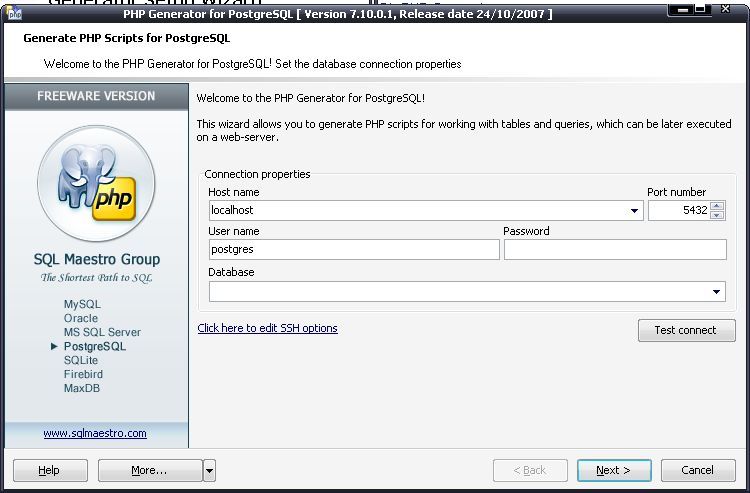Open the Host name dropdown arrow
The width and height of the screenshot is (750, 493).
(634, 211)
